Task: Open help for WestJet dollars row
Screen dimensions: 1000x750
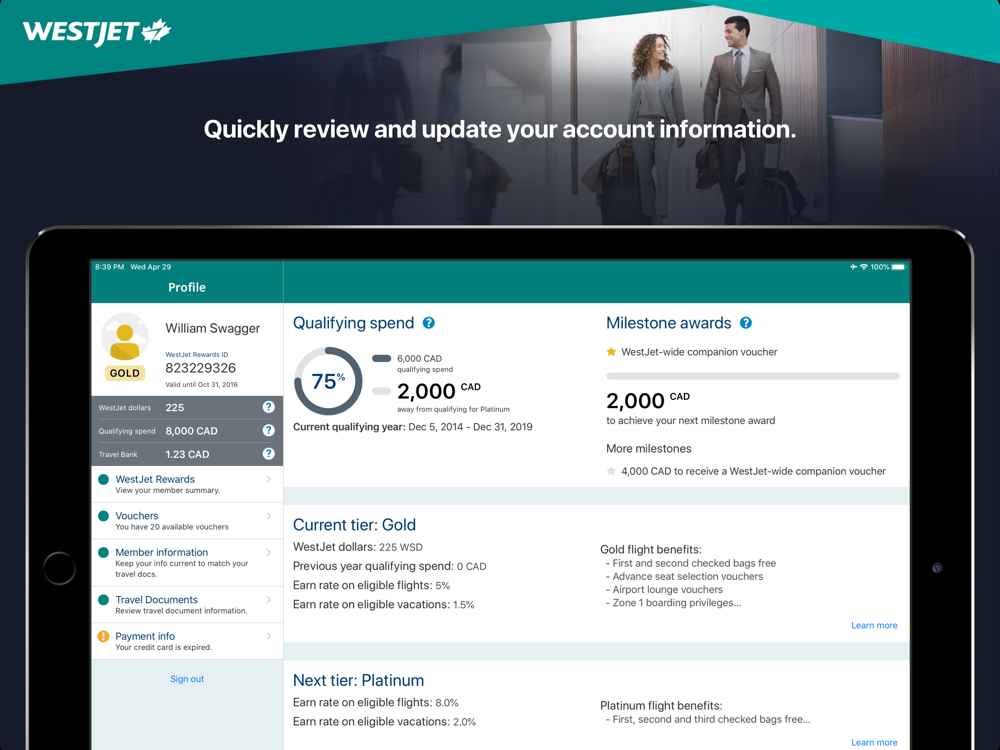Action: coord(268,407)
